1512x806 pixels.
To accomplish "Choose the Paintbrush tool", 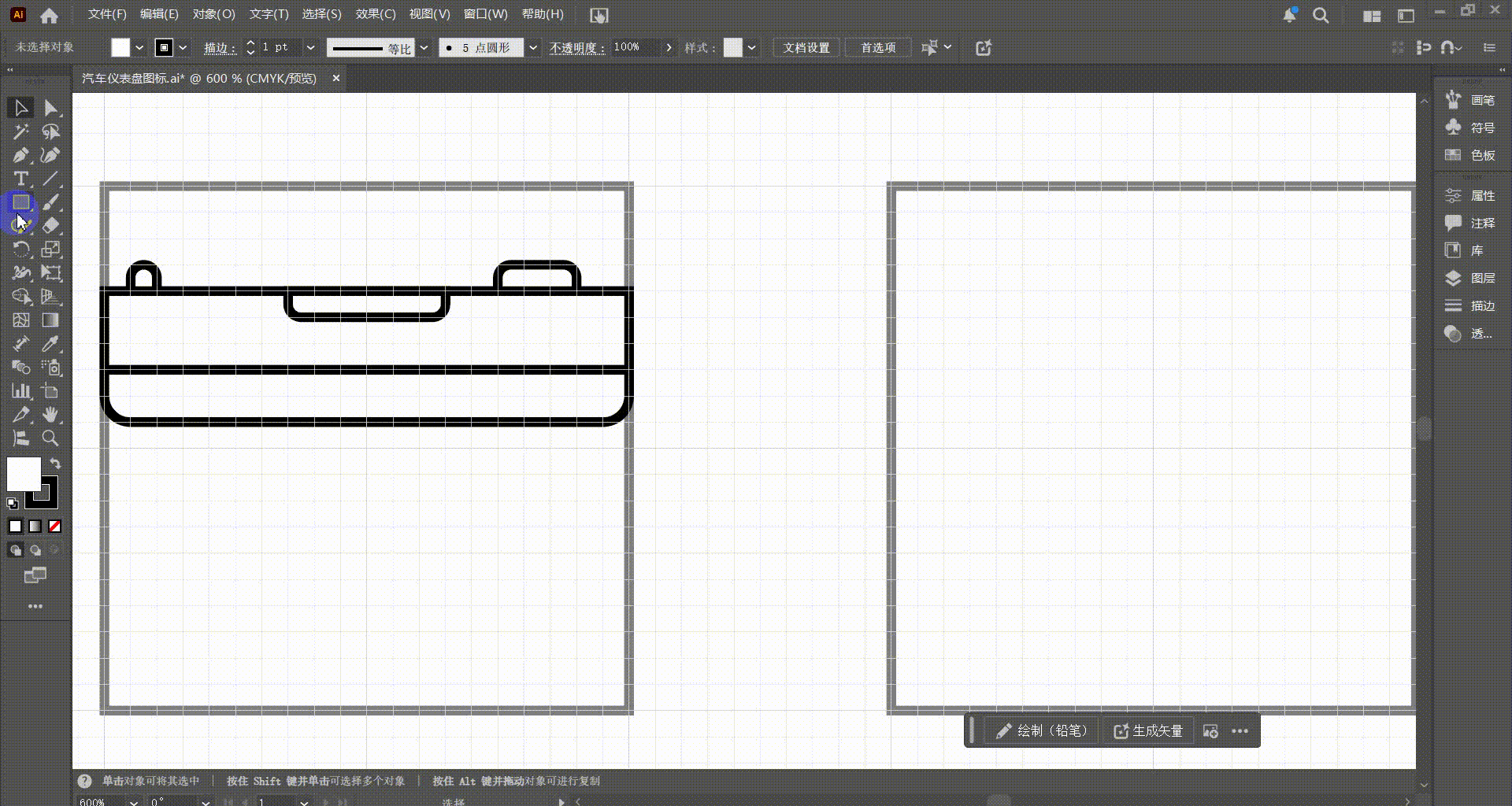I will point(50,202).
